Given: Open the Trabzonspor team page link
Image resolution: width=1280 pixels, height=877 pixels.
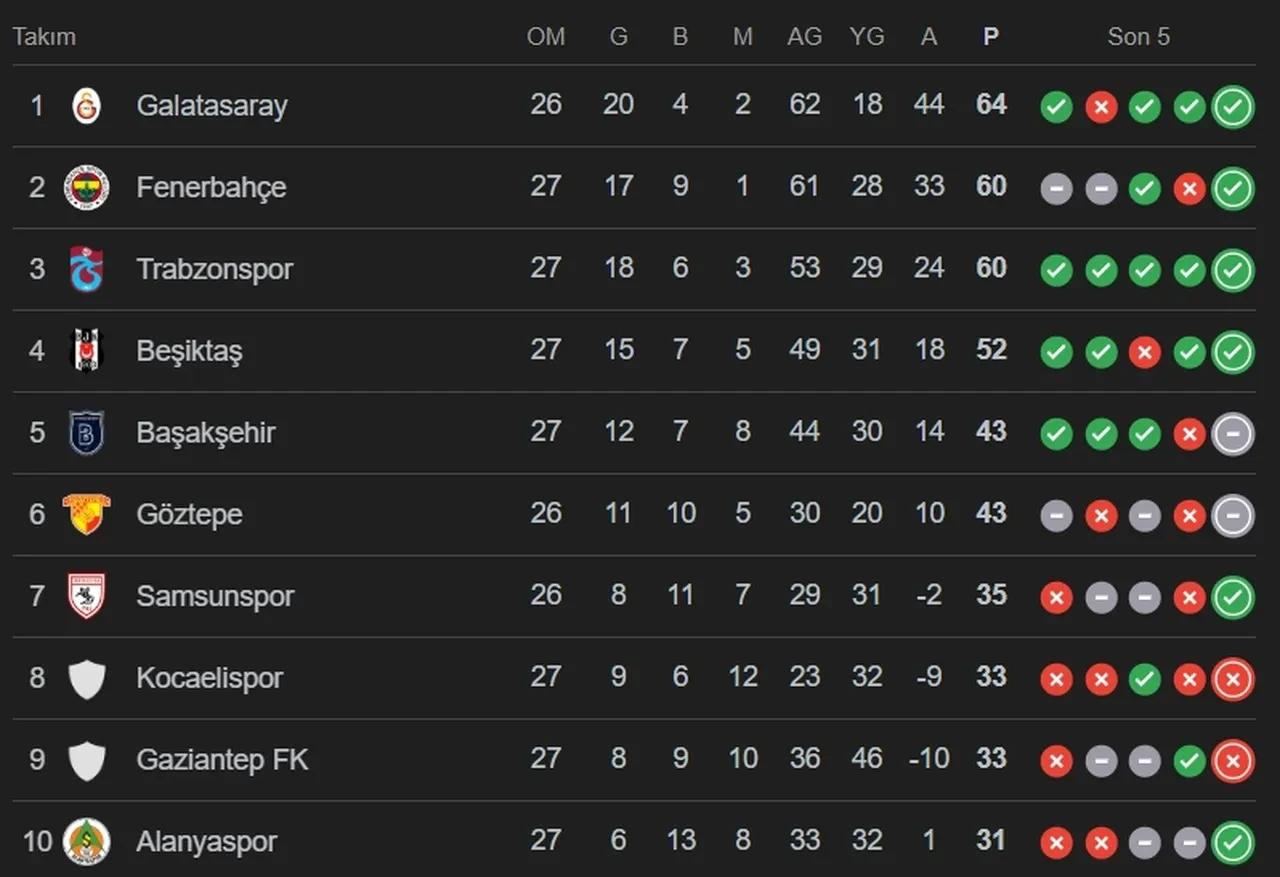Looking at the screenshot, I should tap(215, 269).
